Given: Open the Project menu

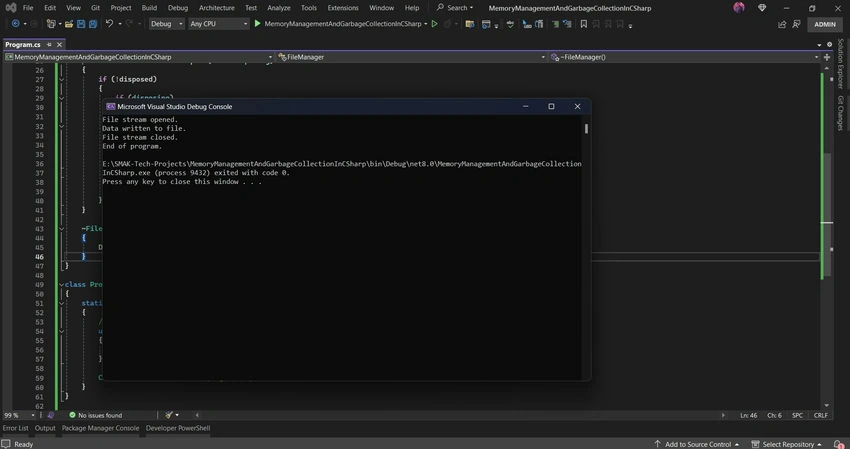Looking at the screenshot, I should (x=121, y=8).
